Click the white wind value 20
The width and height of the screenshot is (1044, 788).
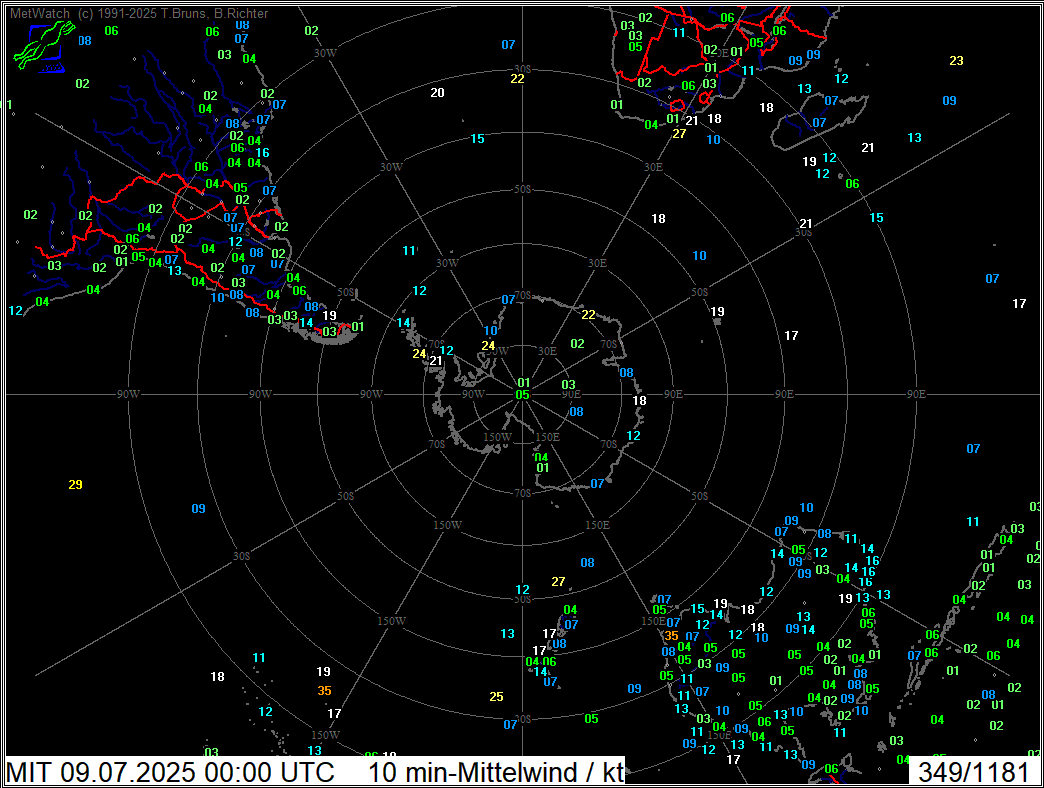(x=437, y=93)
